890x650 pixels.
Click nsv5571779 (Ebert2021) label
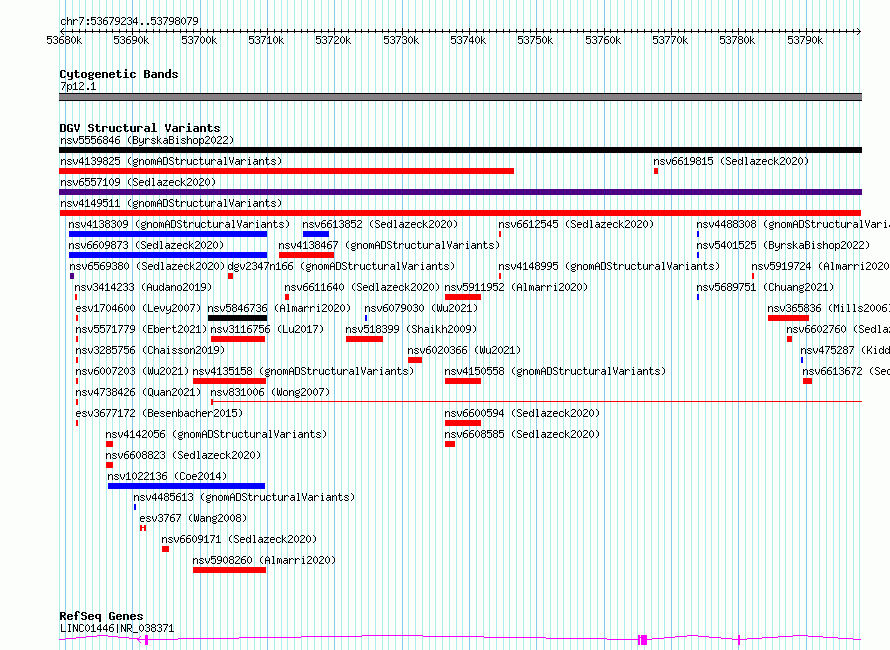click(141, 329)
